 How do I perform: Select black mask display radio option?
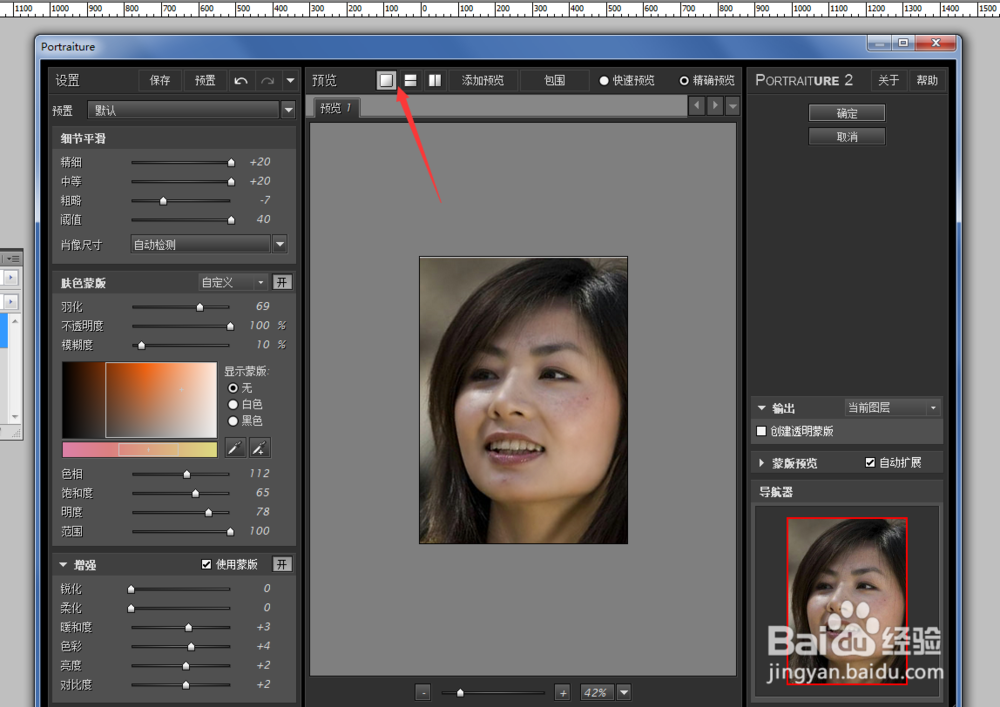pyautogui.click(x=233, y=421)
